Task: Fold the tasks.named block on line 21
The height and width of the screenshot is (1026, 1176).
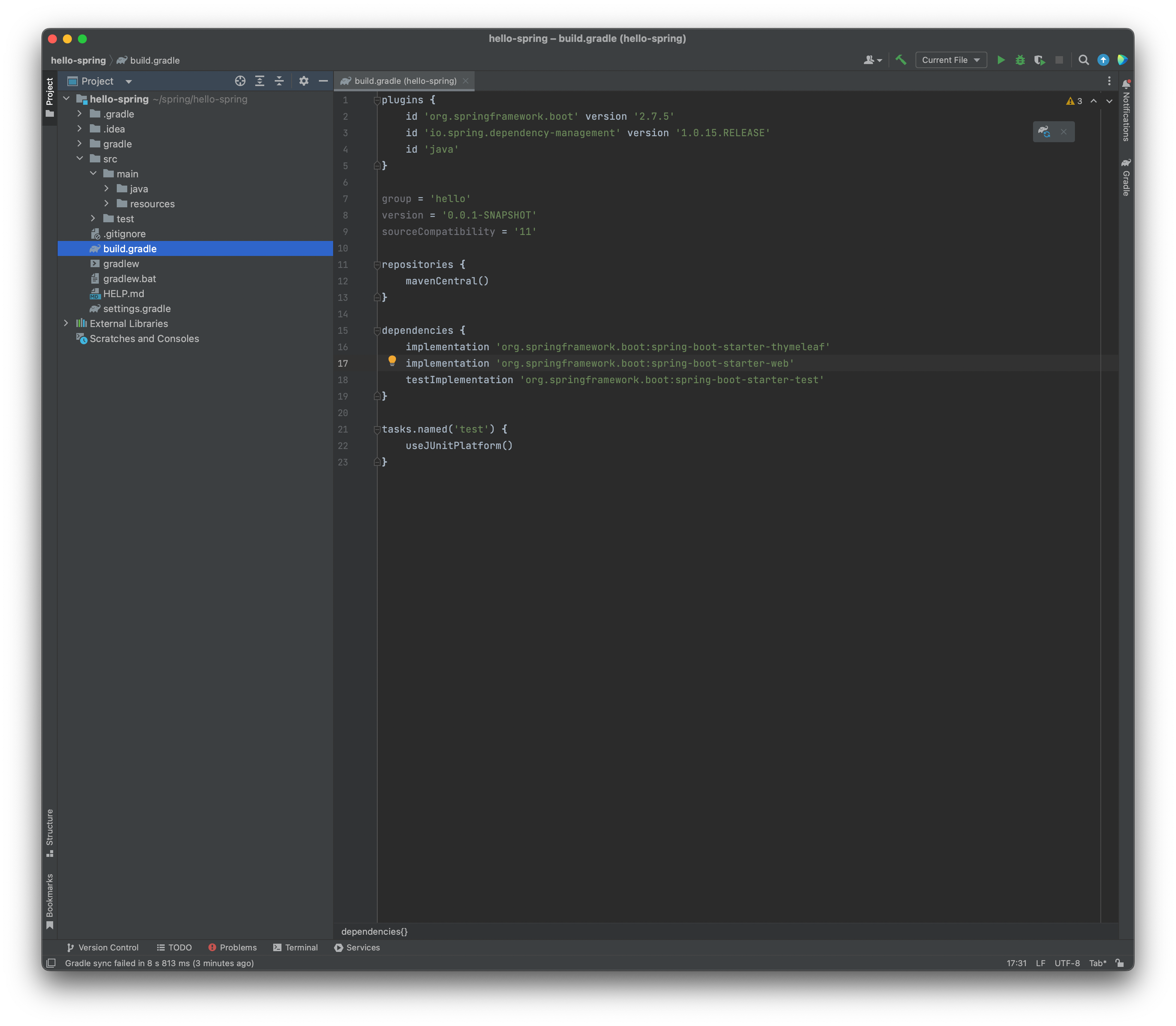Action: coord(377,430)
